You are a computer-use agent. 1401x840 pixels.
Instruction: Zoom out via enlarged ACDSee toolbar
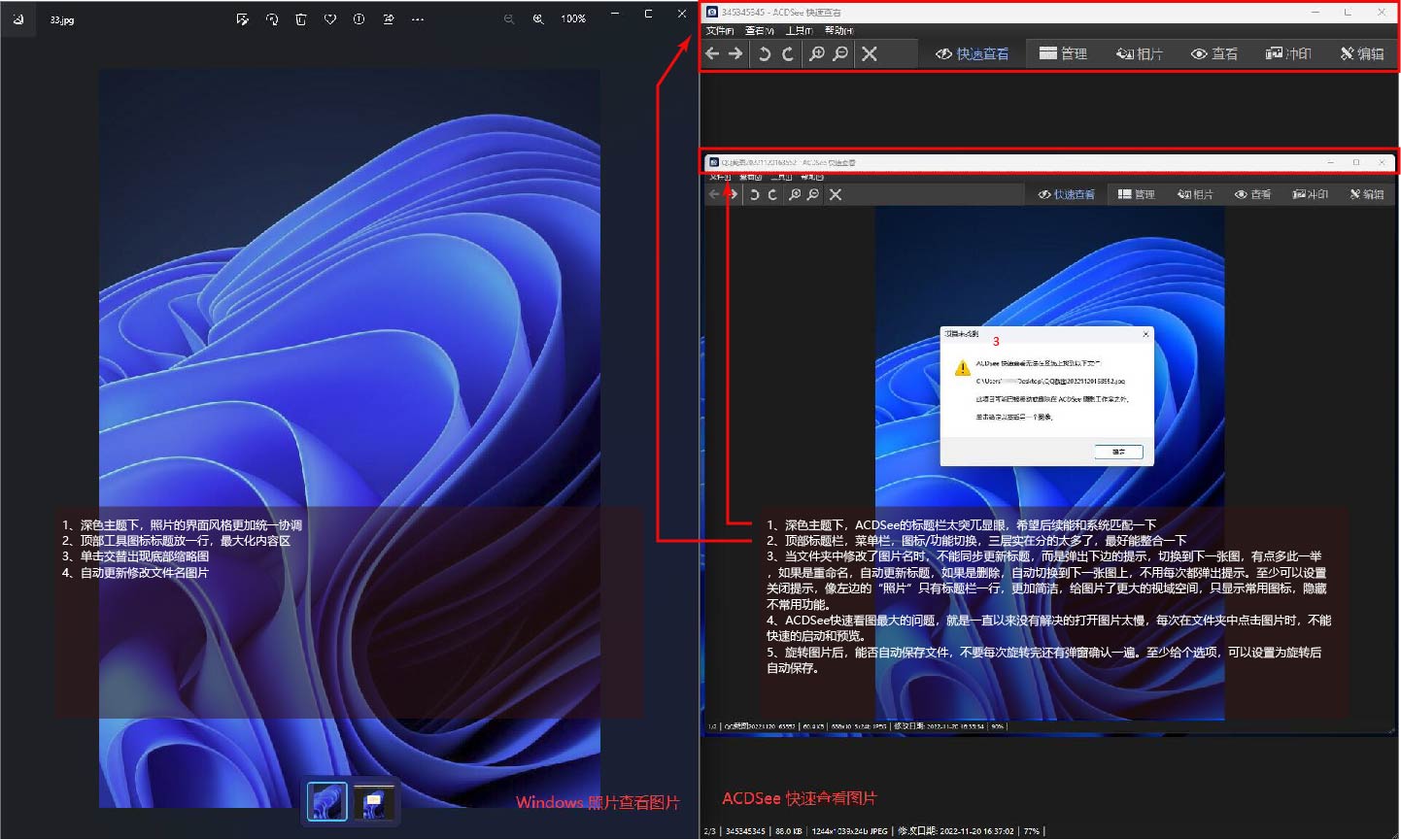(840, 54)
